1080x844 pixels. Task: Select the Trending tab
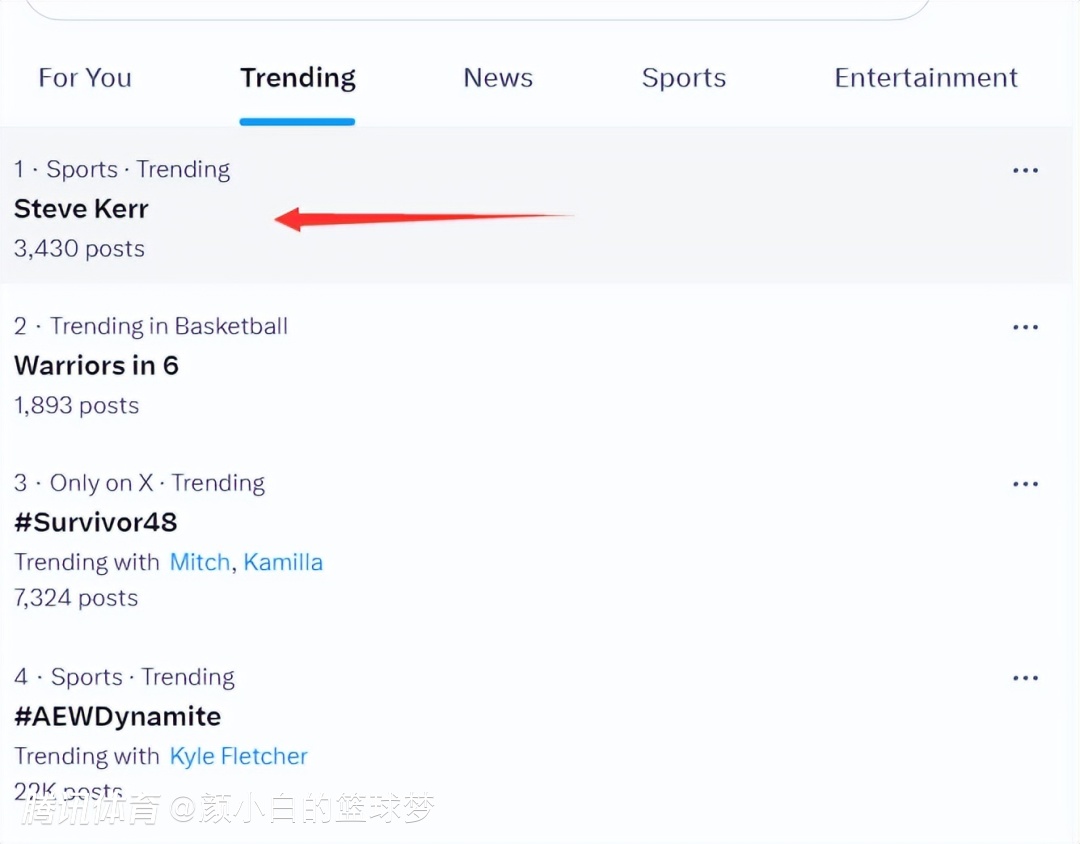click(298, 78)
